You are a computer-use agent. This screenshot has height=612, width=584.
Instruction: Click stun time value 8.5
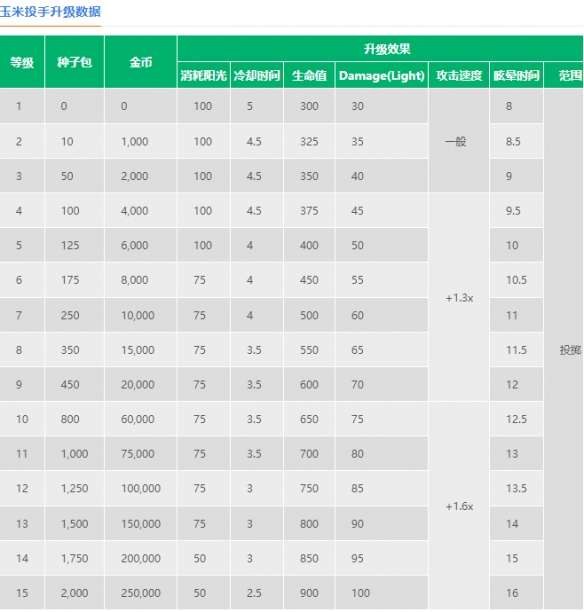click(x=513, y=141)
